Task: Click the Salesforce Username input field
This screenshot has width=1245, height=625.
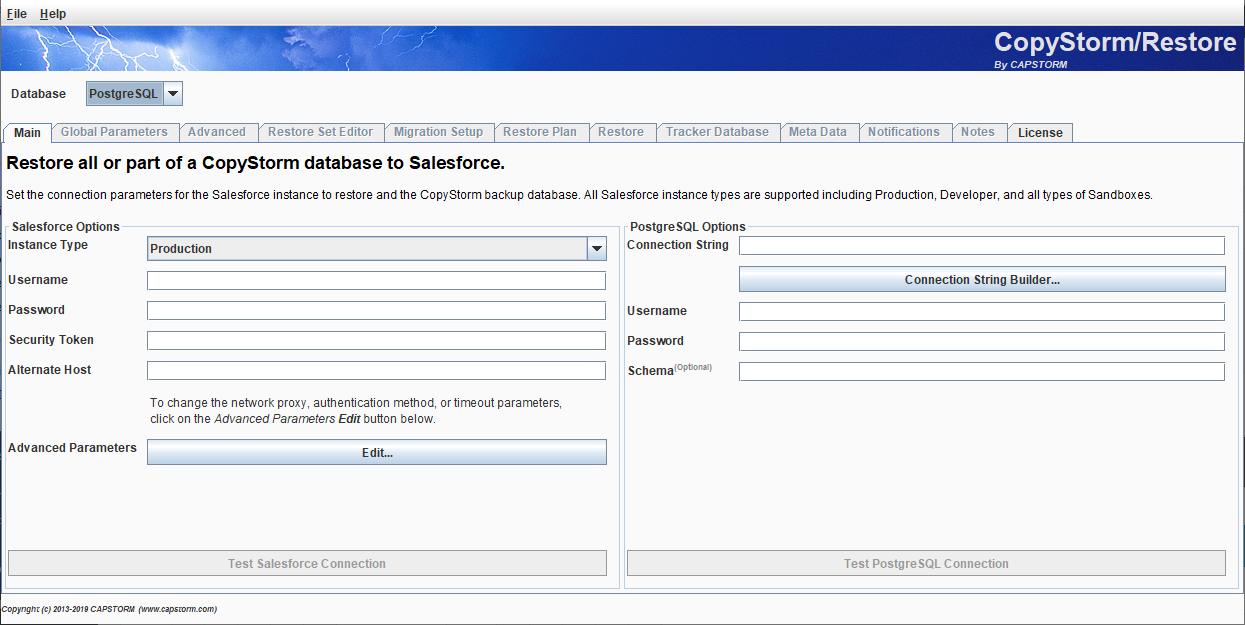Action: [376, 280]
